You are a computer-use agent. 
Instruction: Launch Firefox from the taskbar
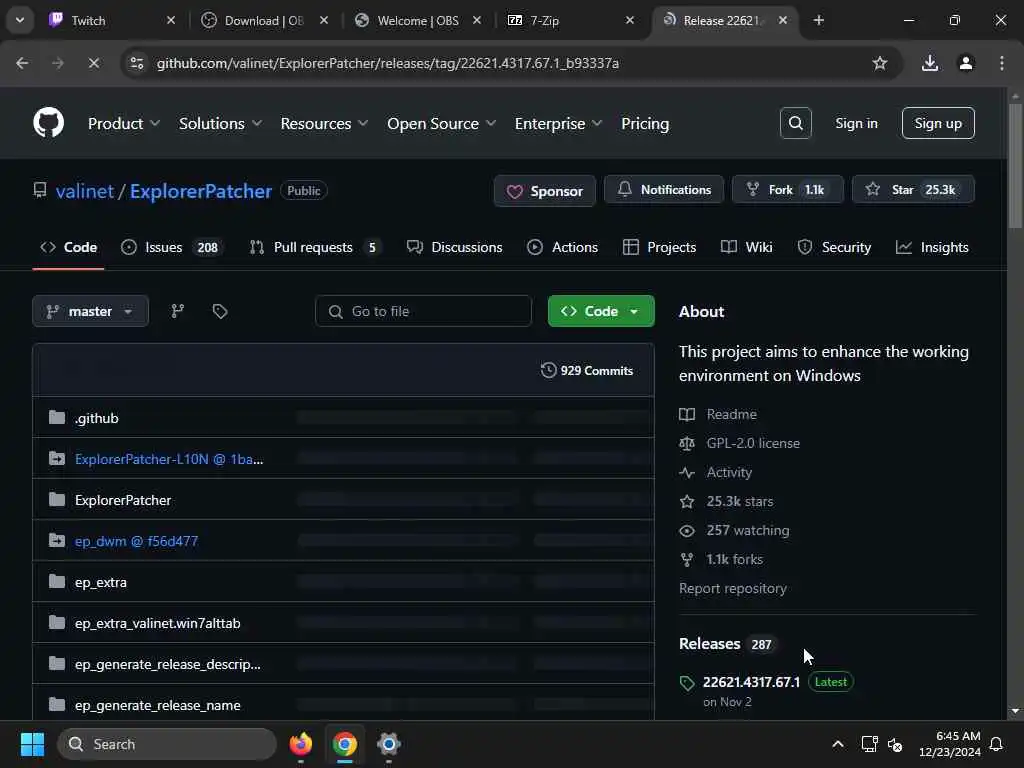300,744
